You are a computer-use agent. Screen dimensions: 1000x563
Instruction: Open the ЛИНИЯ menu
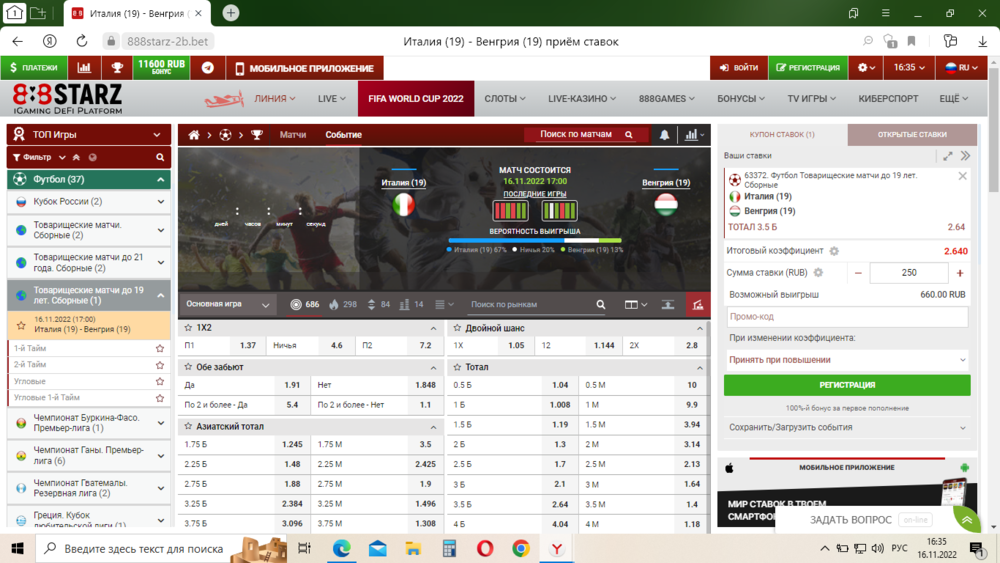coord(275,99)
